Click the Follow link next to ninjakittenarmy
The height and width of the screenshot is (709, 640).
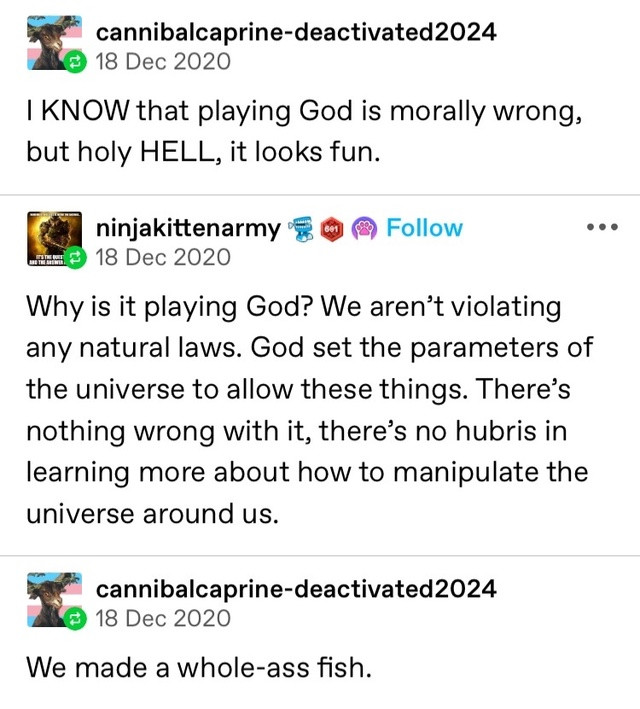pyautogui.click(x=424, y=228)
